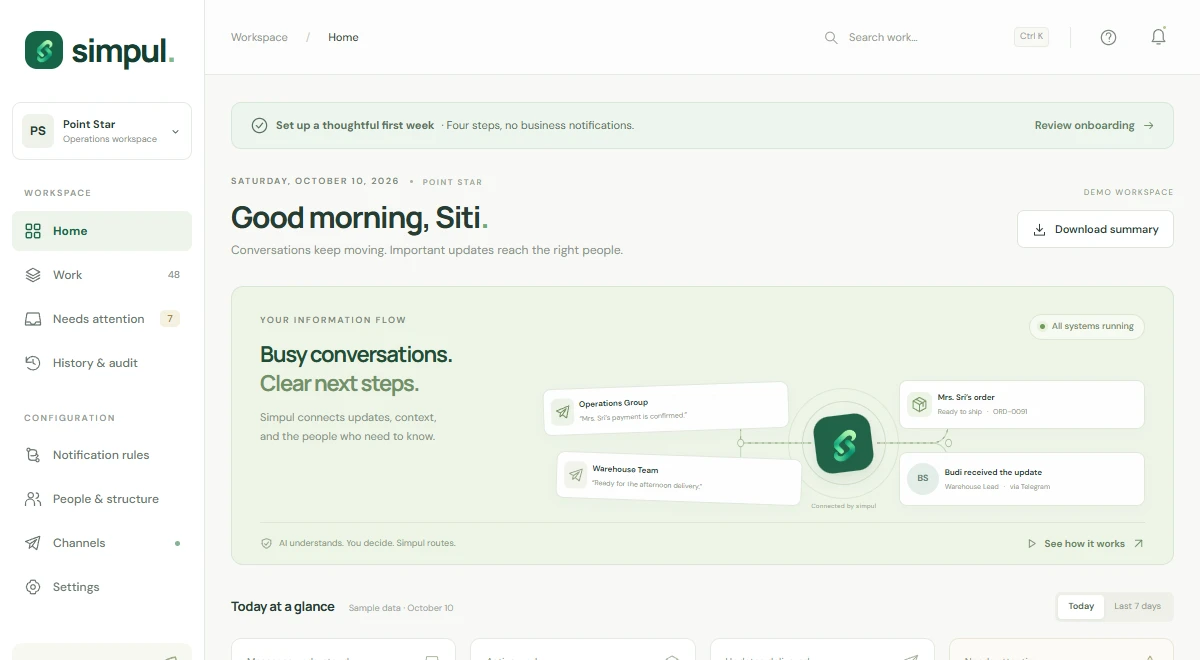Click the Workspace breadcrumb link
The width and height of the screenshot is (1200, 660).
click(x=259, y=37)
